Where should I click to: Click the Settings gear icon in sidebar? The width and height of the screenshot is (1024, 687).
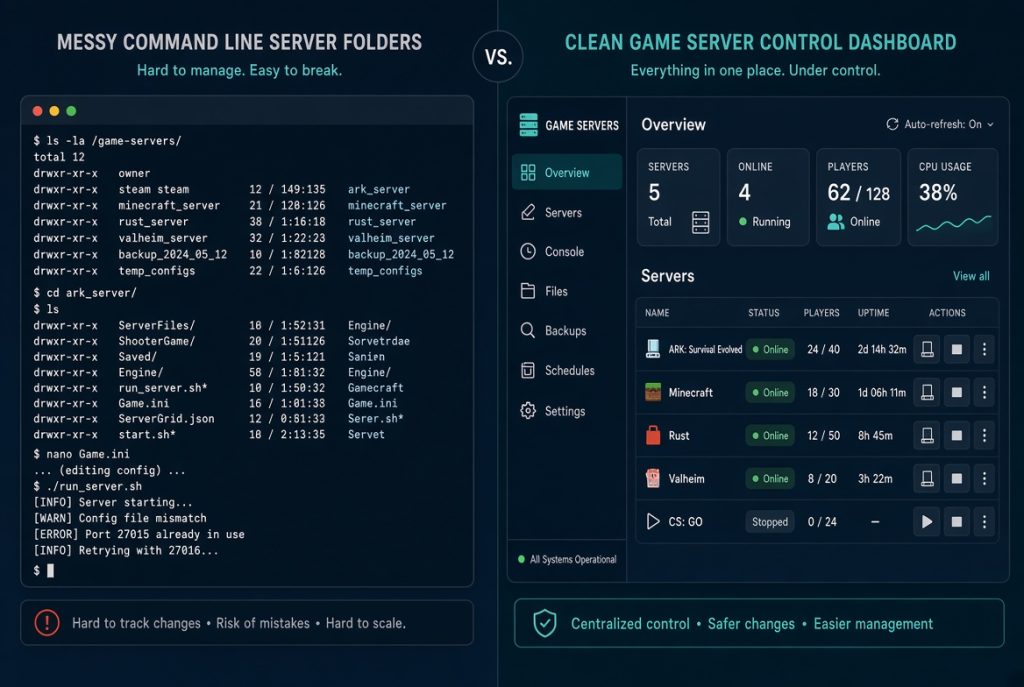click(528, 411)
